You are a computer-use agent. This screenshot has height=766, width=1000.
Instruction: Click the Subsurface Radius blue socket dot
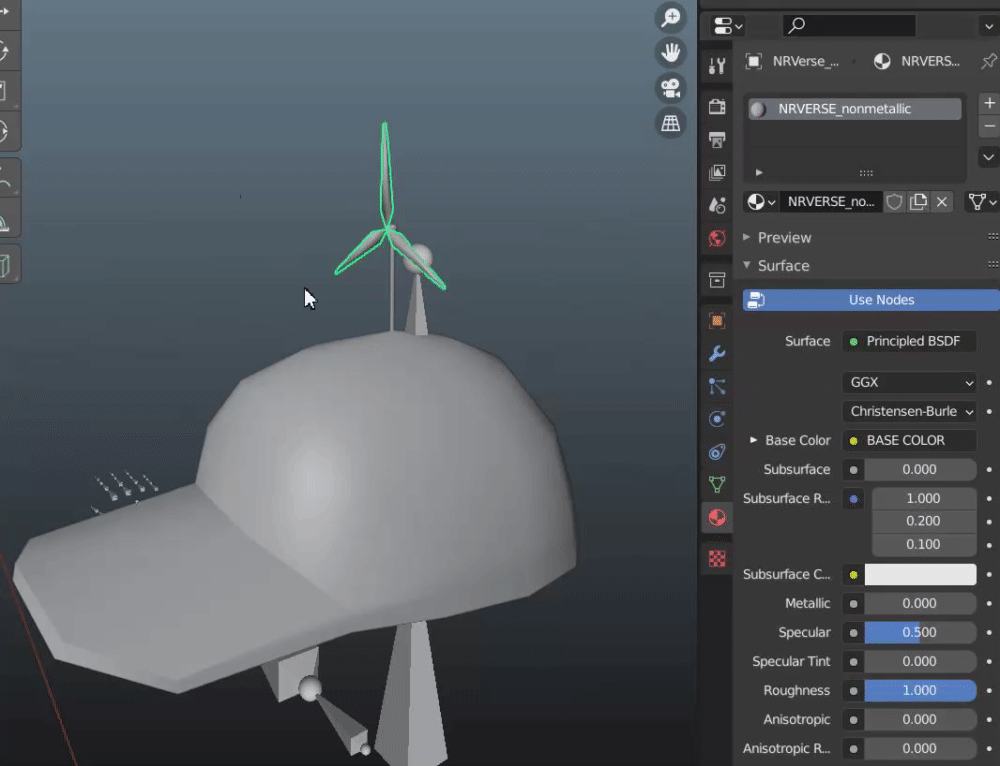tap(853, 499)
